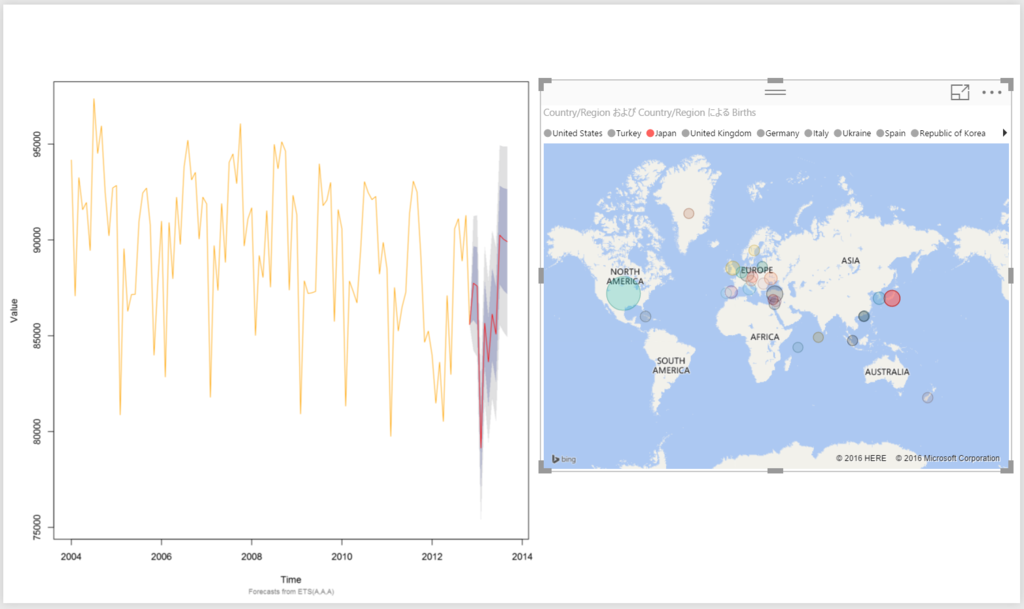
Task: Click the bubble near New Zealand
Action: (927, 398)
